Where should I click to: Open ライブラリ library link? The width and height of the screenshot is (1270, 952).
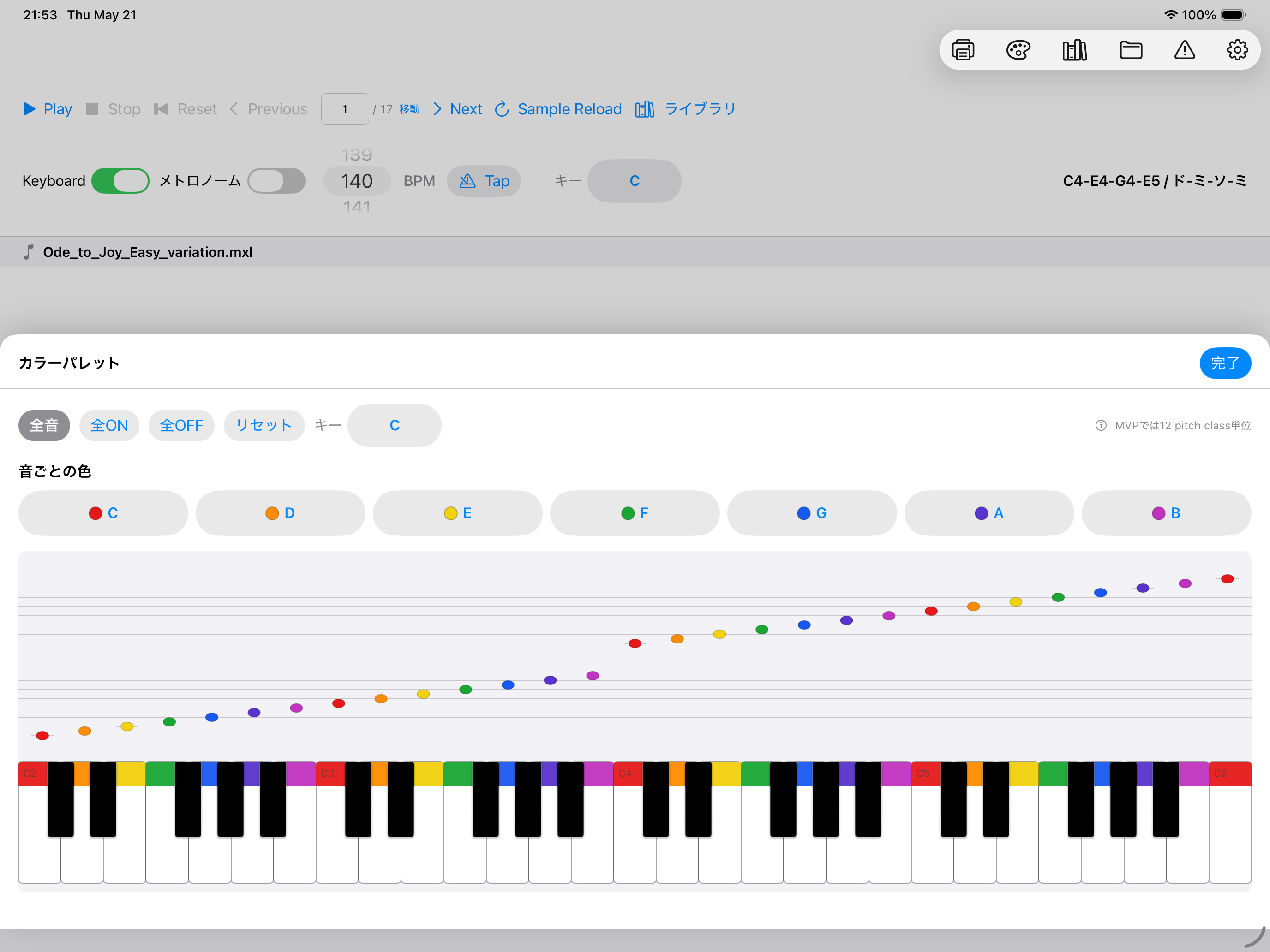[x=685, y=109]
